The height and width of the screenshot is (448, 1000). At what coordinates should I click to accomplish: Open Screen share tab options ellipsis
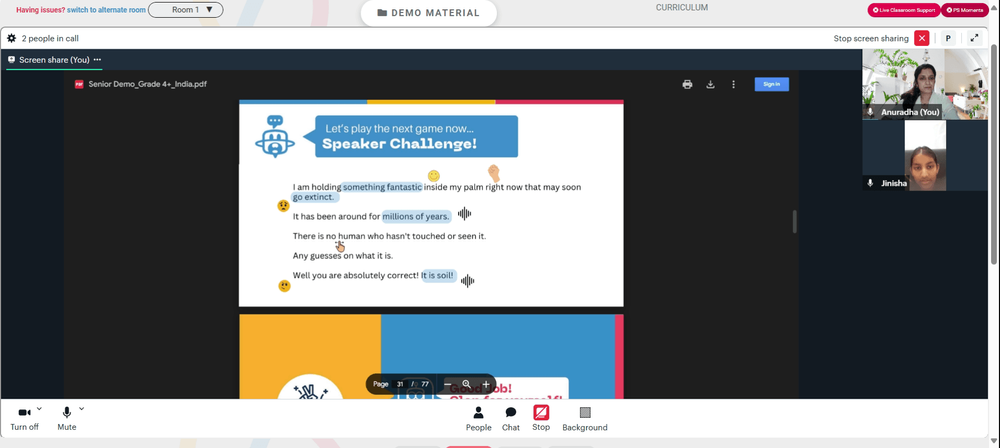coord(97,59)
